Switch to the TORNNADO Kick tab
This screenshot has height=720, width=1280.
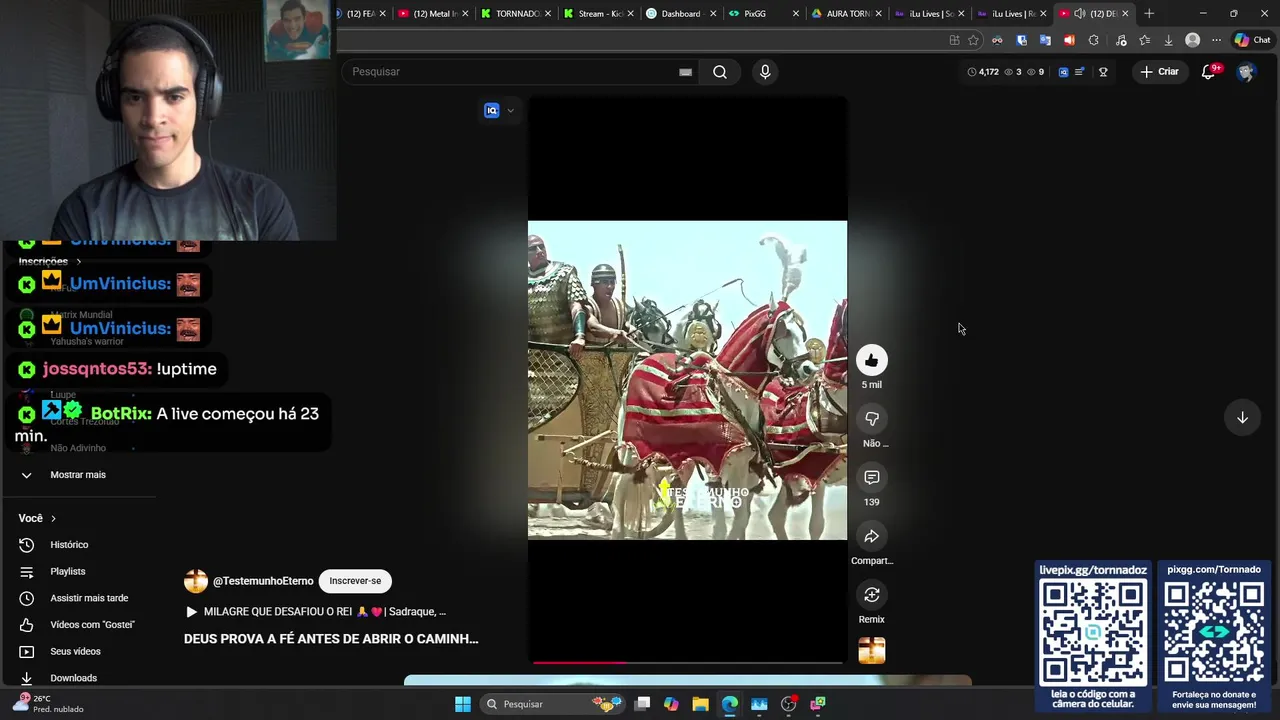click(x=515, y=14)
